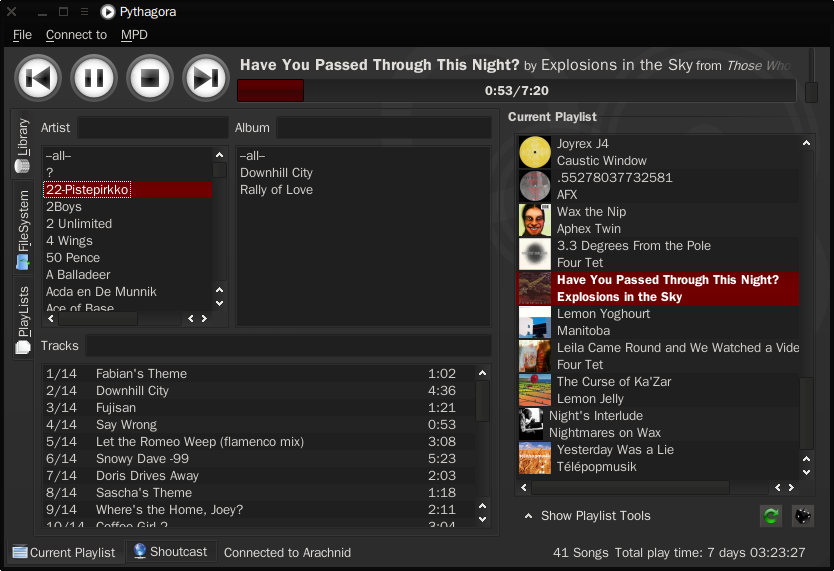The width and height of the screenshot is (834, 571).
Task: Select track Sascha's Theme
Action: point(259,493)
